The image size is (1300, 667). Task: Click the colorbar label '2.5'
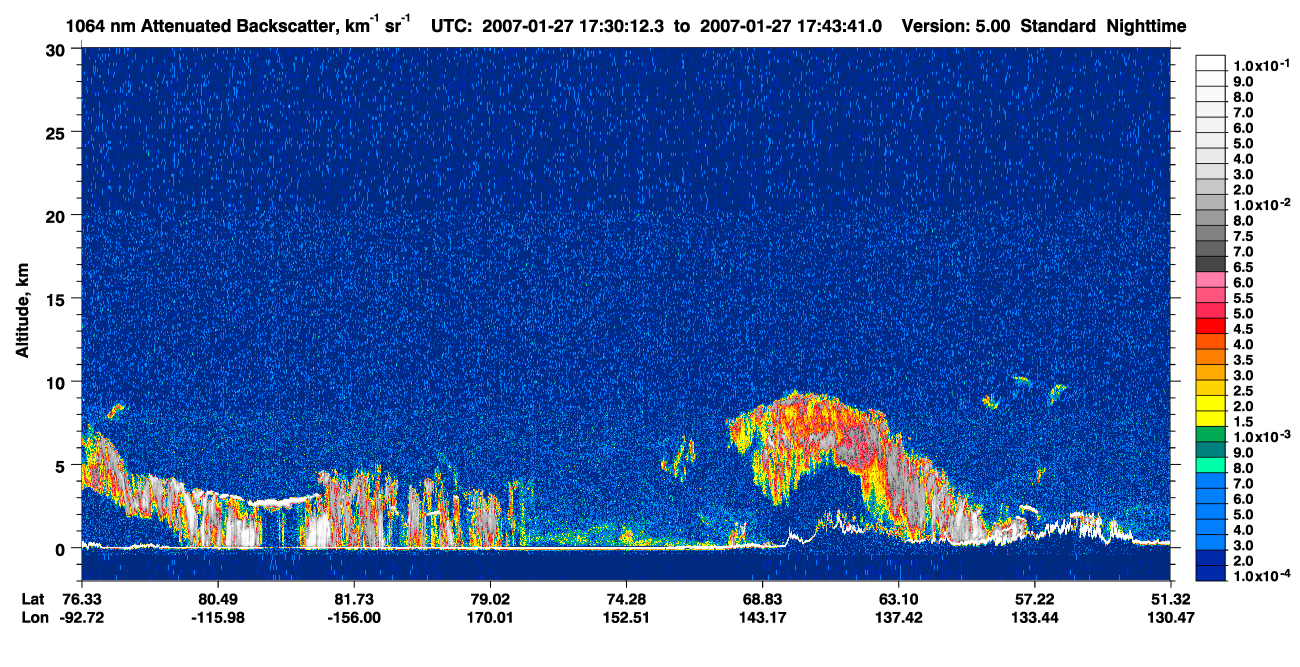(x=1244, y=391)
